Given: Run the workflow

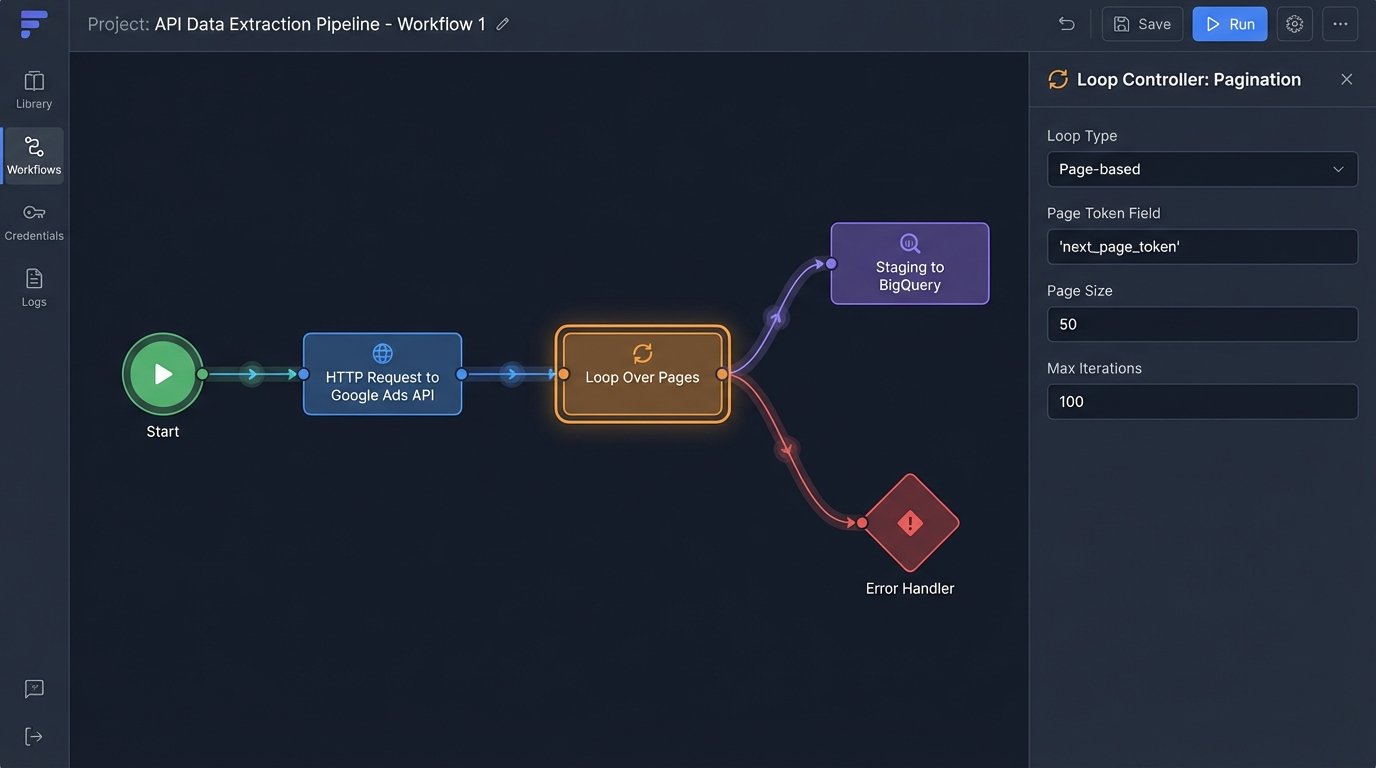Looking at the screenshot, I should 1229,23.
